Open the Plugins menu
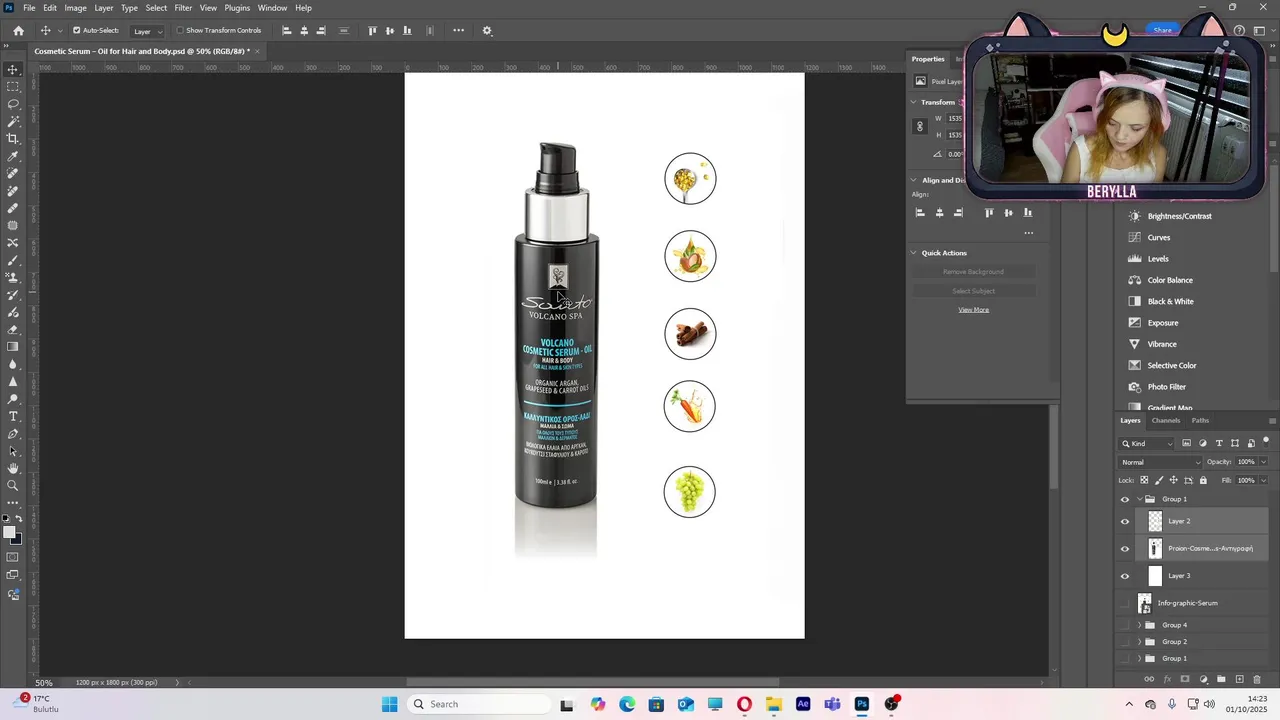The height and width of the screenshot is (720, 1280). [x=237, y=8]
